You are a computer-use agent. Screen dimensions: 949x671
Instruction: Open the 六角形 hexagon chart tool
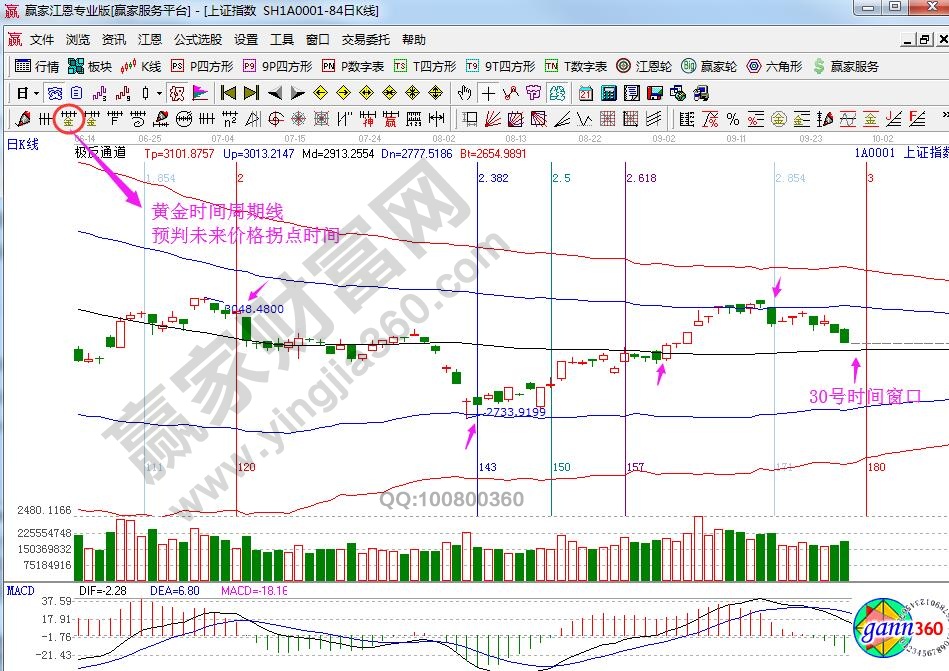click(x=773, y=66)
